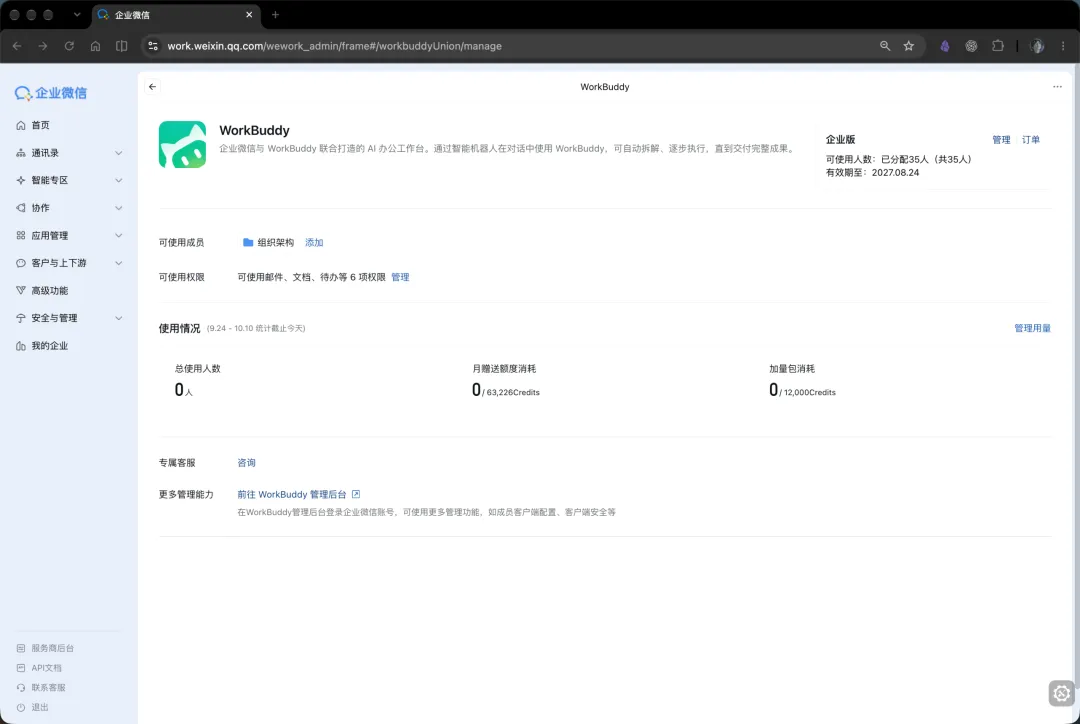Open the browser extensions puzzle icon
Screen dimensions: 1080x724
point(997,46)
